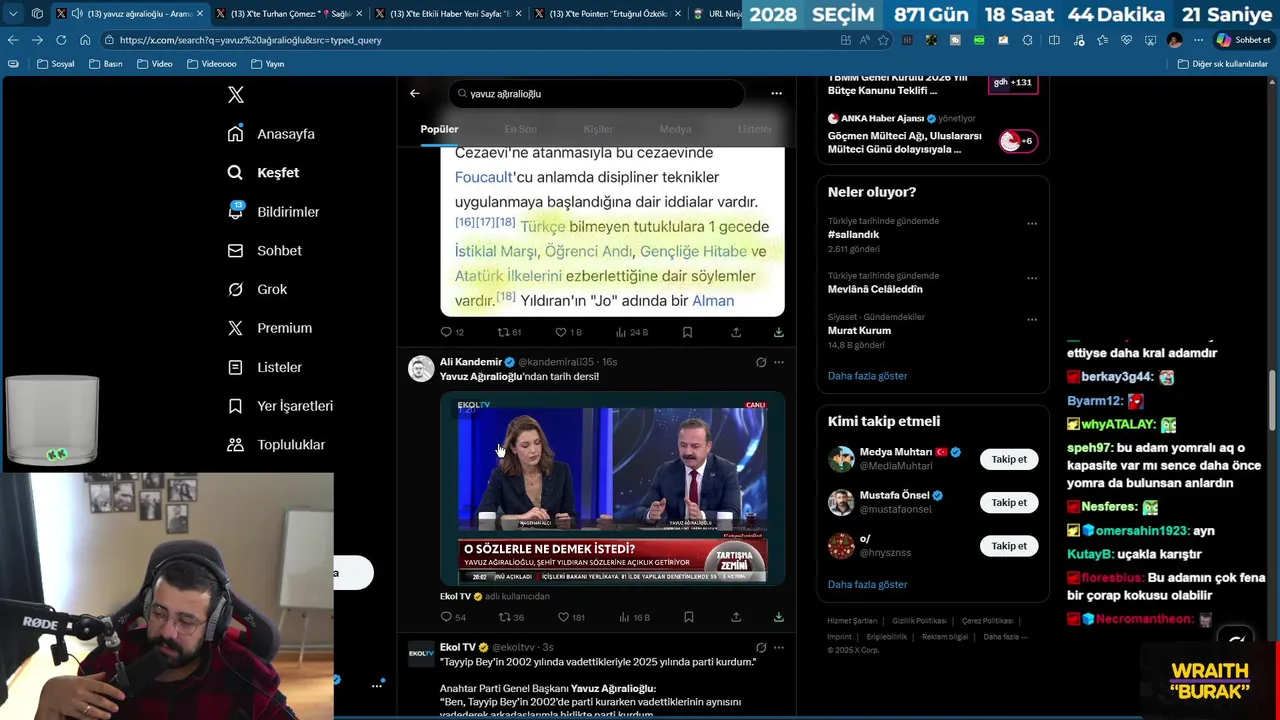The width and height of the screenshot is (1280, 720).
Task: Open options for Murat Kurum trend
Action: 1032,320
